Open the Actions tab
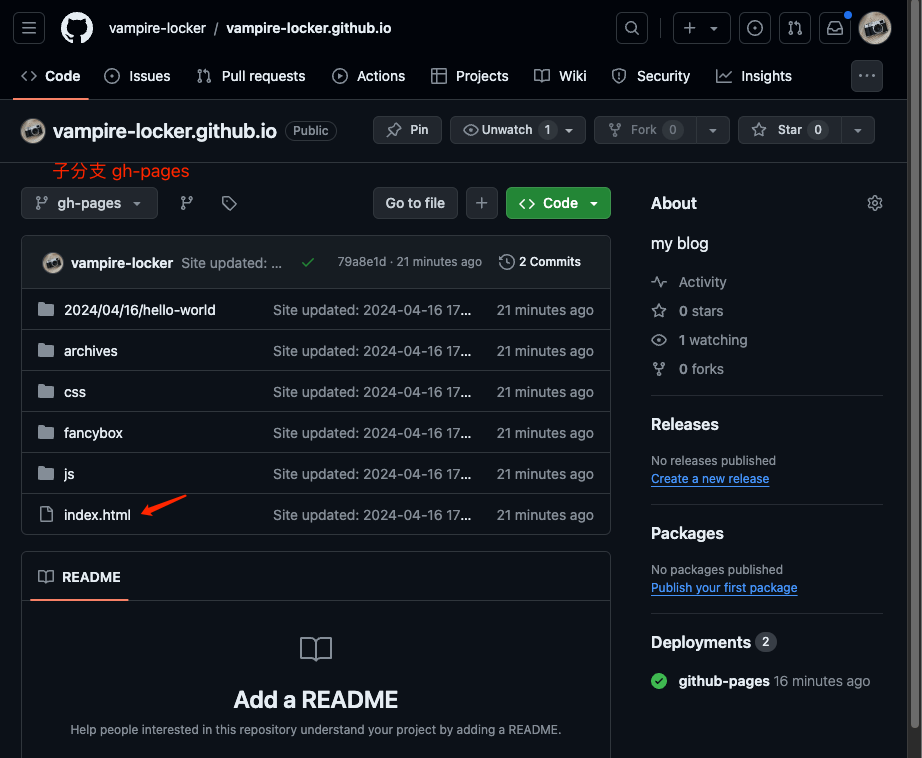 pyautogui.click(x=369, y=76)
